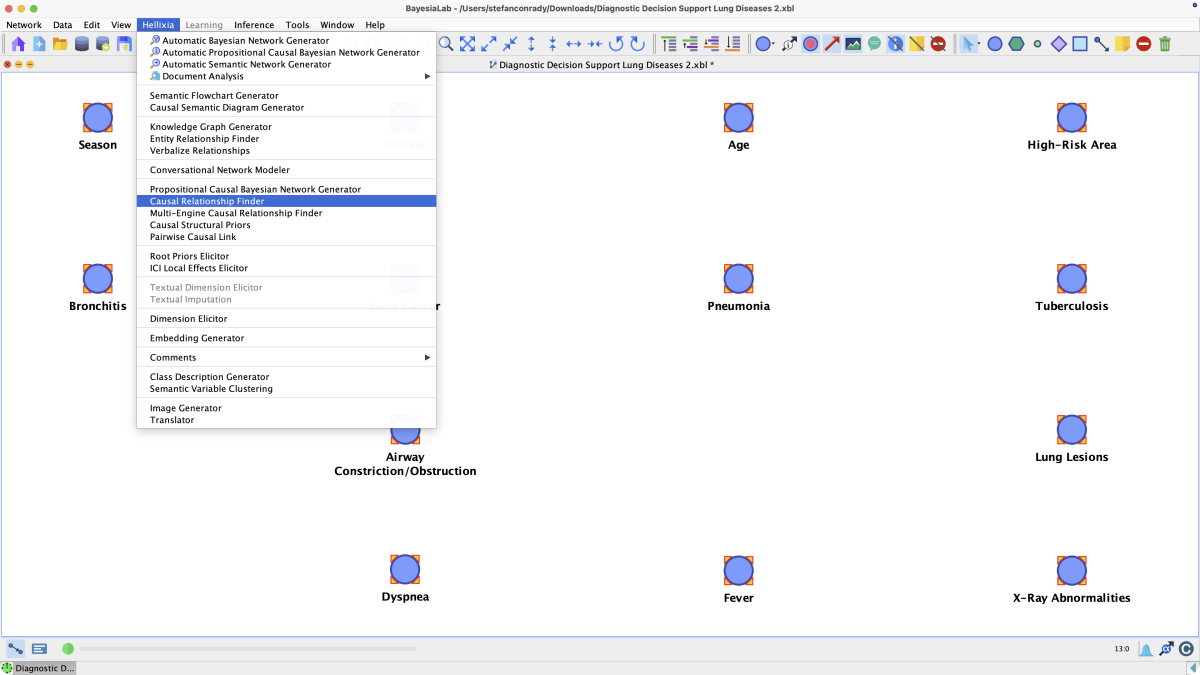The width and height of the screenshot is (1200, 675).
Task: Click the magnifying glass zoom icon
Action: pos(446,44)
